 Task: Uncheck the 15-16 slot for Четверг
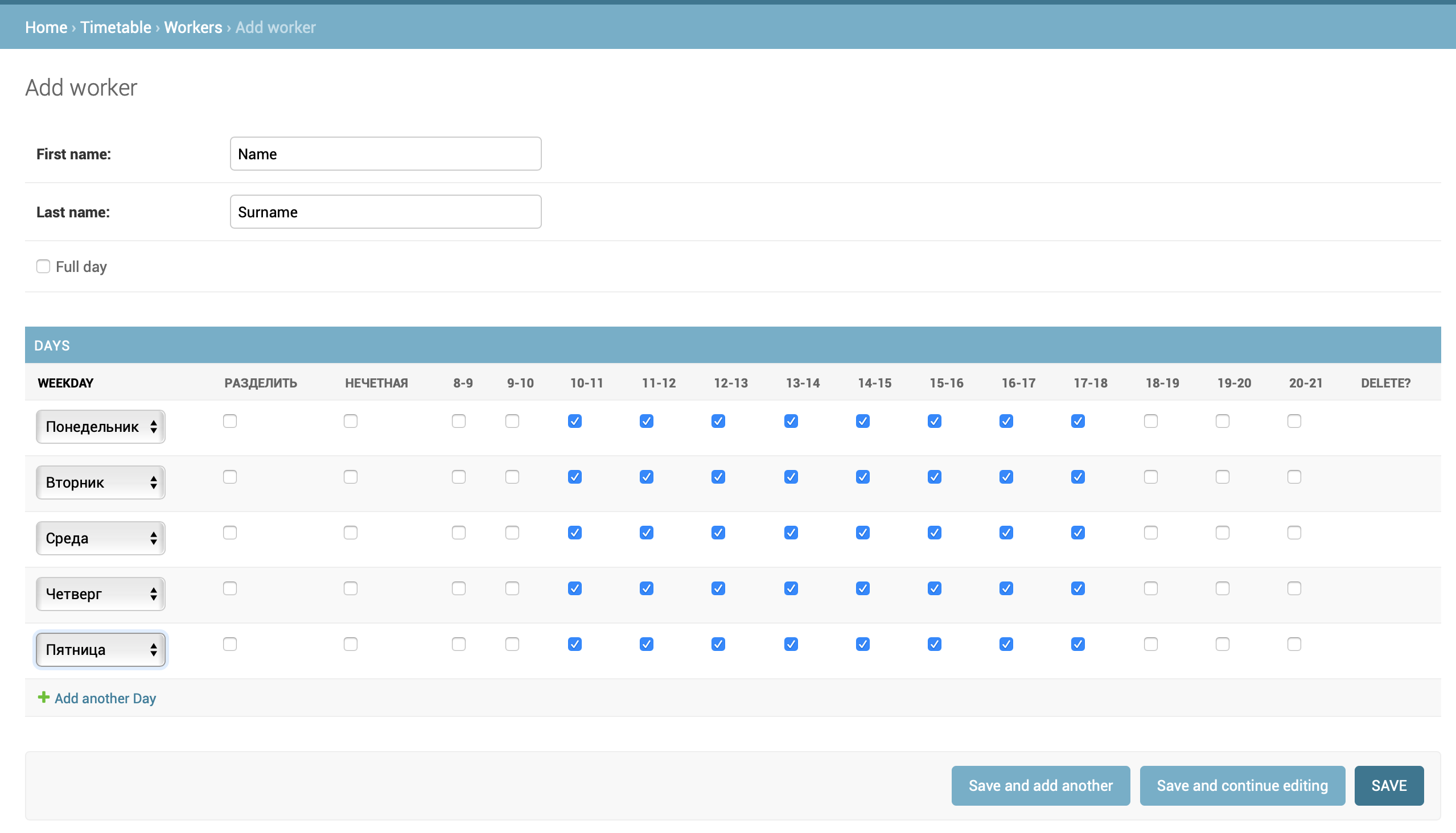pos(935,588)
